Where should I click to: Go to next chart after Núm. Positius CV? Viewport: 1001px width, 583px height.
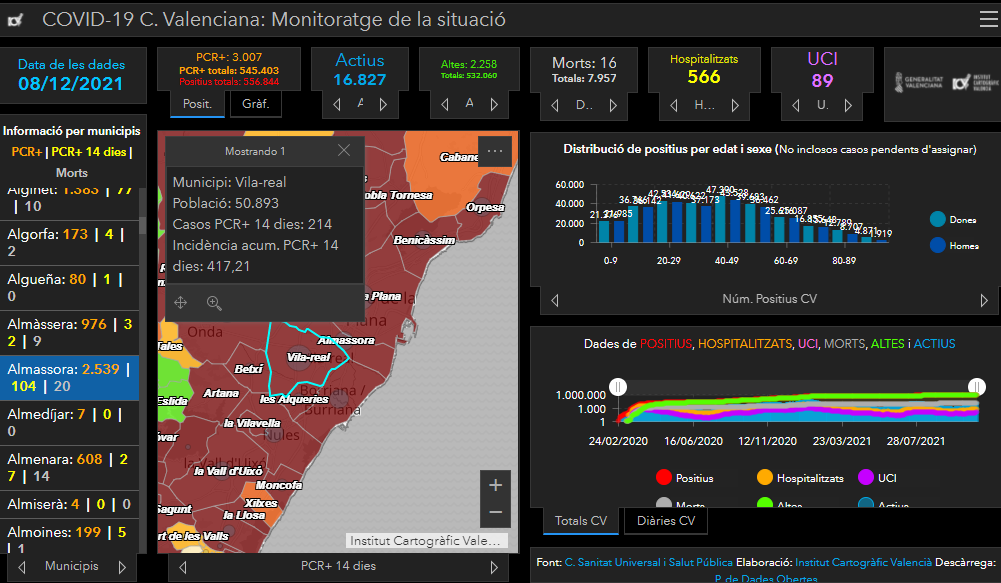(x=984, y=300)
